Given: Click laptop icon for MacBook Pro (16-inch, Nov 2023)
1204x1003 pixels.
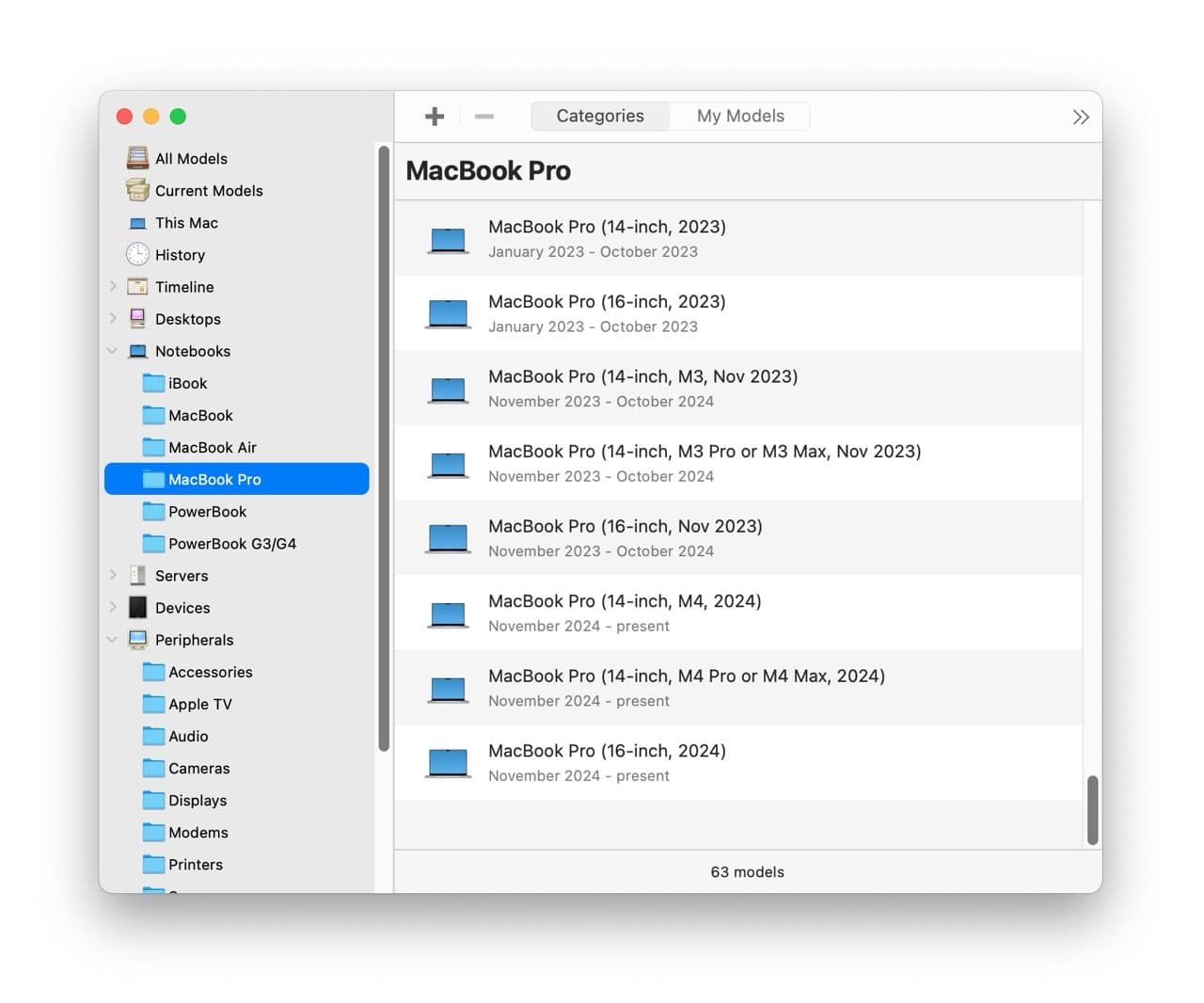Looking at the screenshot, I should click(x=448, y=537).
